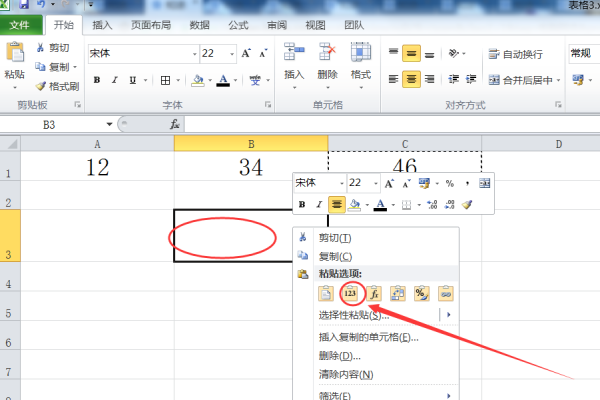Viewport: 600px width, 400px height.
Task: Click the Orientation icon in alignment group
Action: (x=454, y=53)
